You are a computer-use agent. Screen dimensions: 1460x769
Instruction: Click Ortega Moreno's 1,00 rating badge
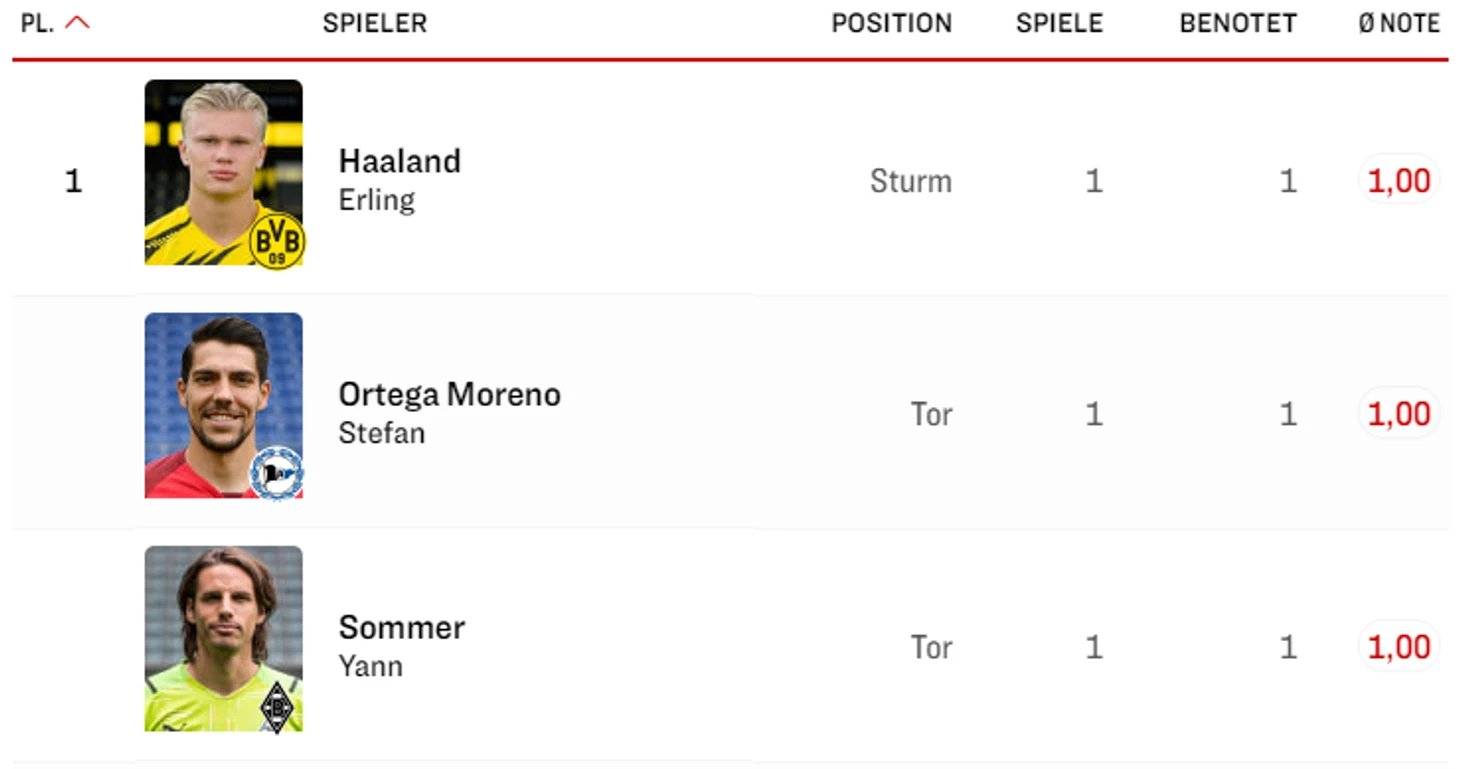(x=1399, y=414)
